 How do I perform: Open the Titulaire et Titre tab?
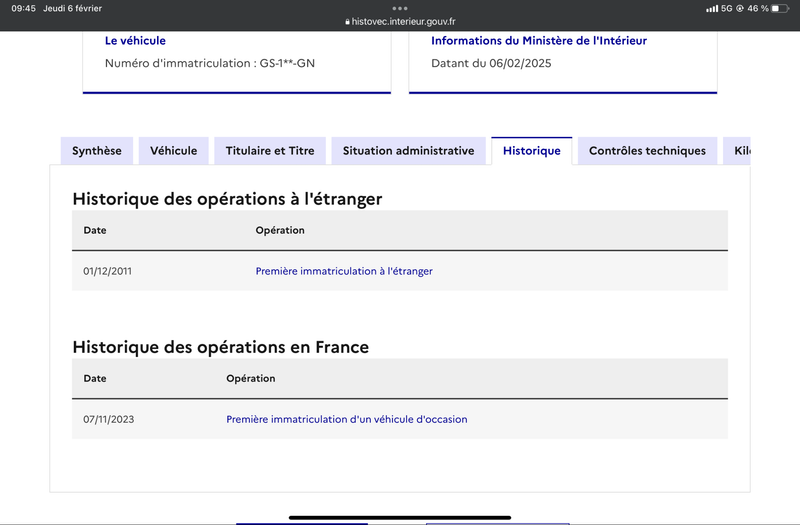click(x=270, y=151)
